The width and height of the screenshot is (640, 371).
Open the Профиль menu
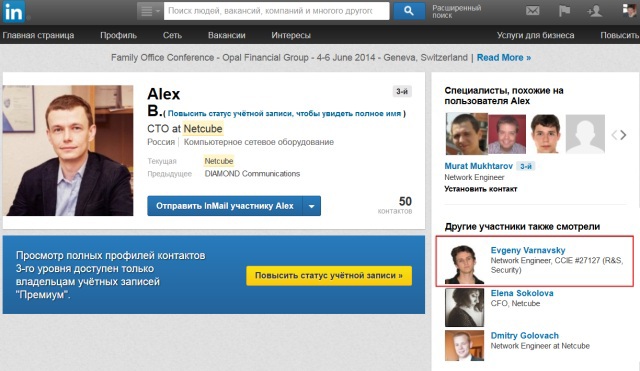point(118,36)
